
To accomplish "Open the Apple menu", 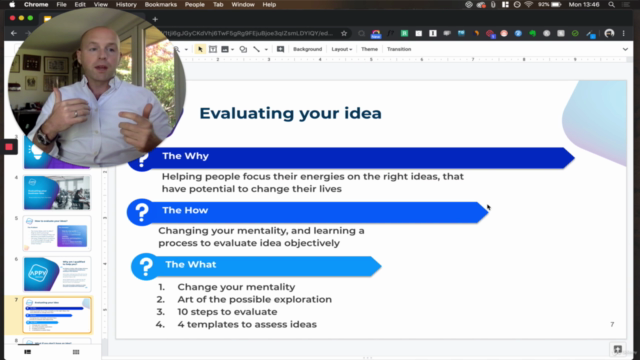I will click(12, 4).
